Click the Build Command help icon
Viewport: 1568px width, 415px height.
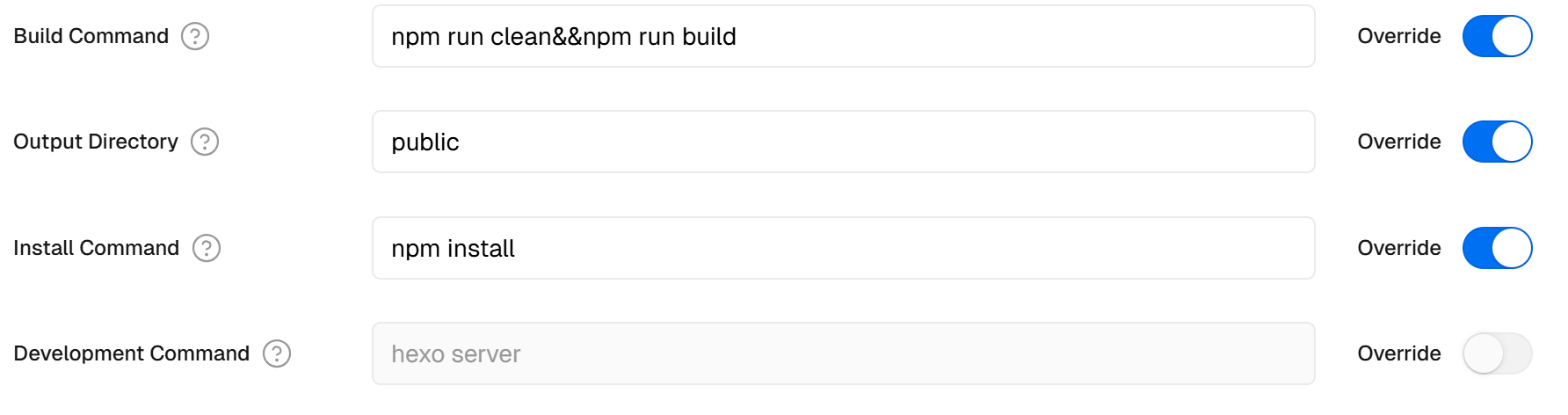[195, 36]
